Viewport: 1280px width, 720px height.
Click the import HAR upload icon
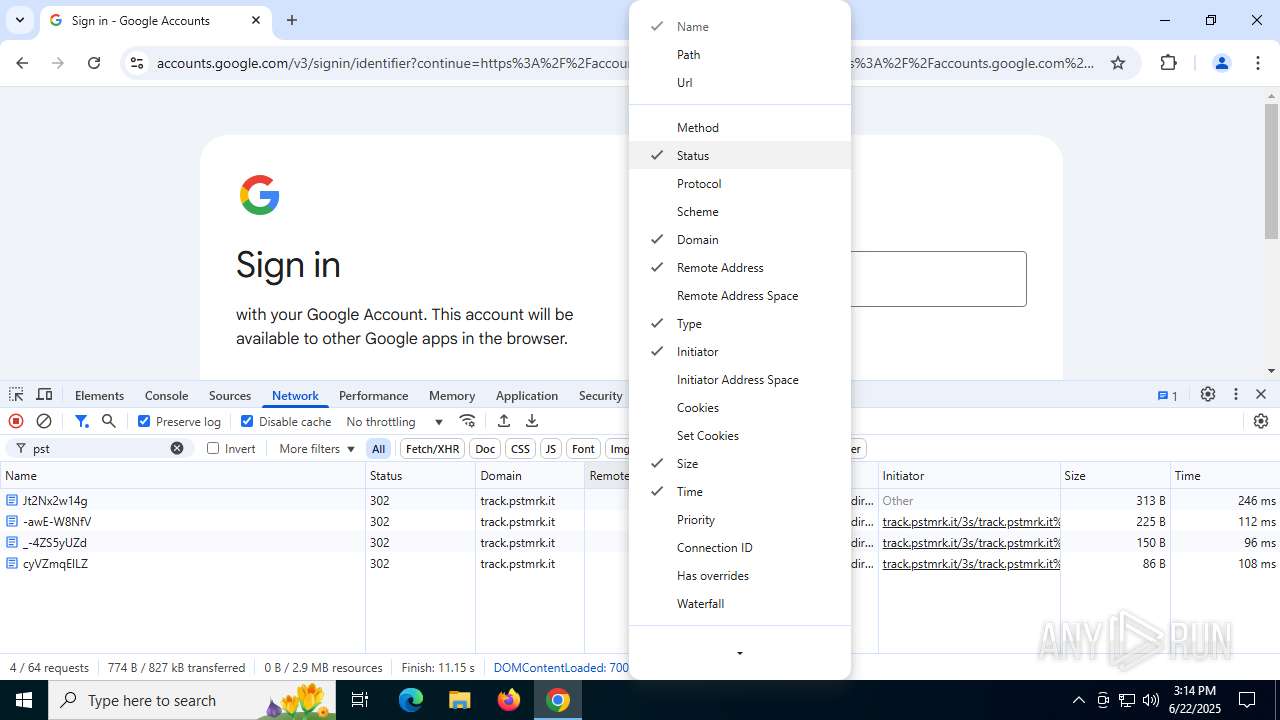point(504,421)
